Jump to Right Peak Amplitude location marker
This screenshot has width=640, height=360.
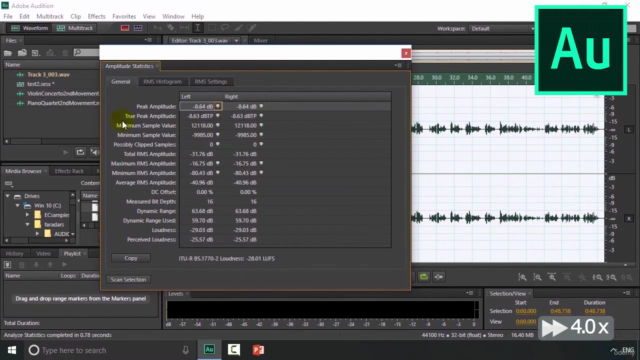coord(261,106)
